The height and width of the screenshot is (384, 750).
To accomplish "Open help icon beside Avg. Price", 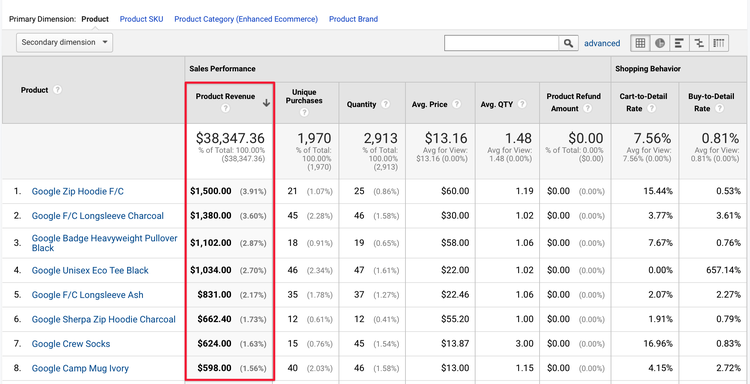I will tap(456, 104).
